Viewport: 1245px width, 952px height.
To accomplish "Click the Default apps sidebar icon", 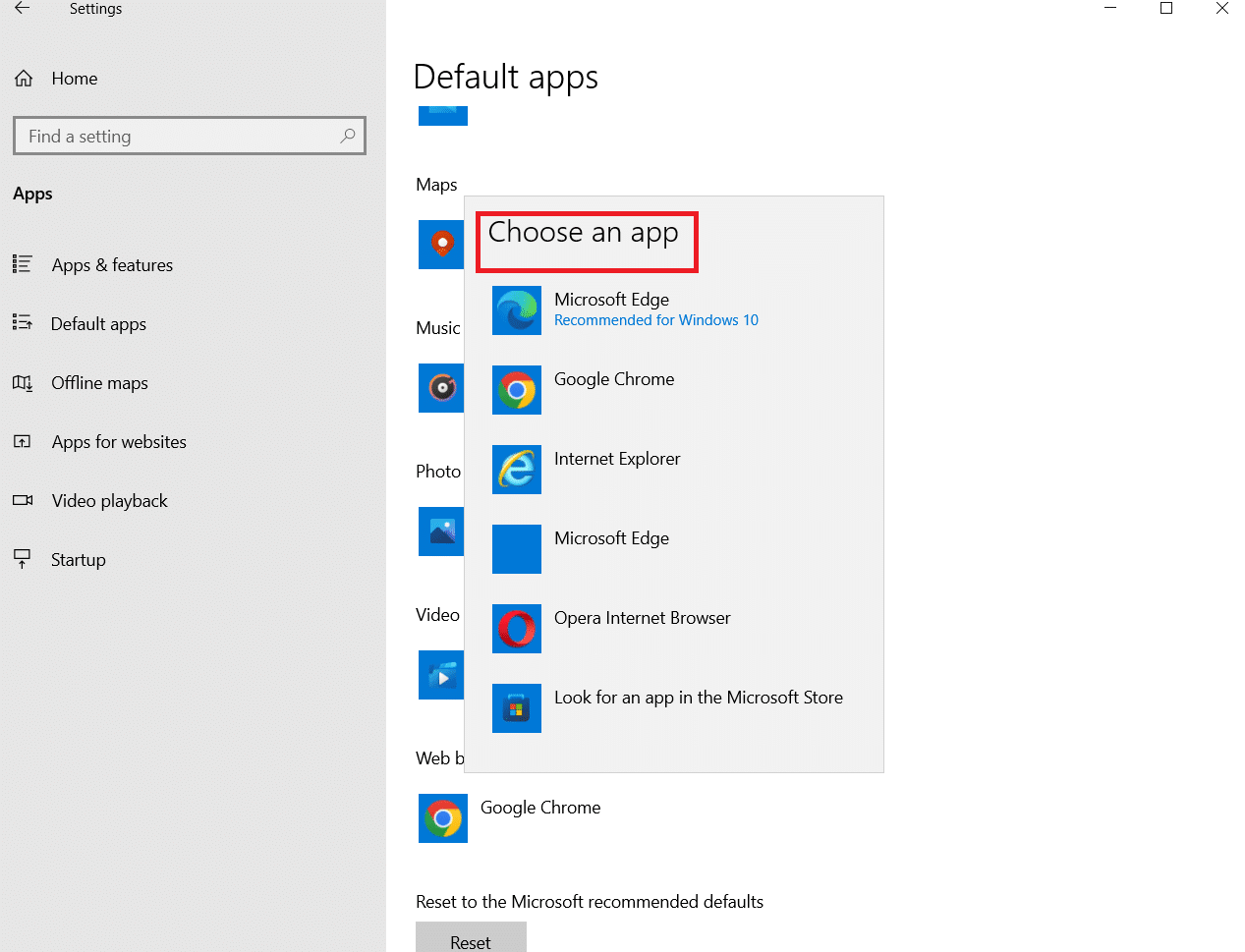I will click(23, 323).
